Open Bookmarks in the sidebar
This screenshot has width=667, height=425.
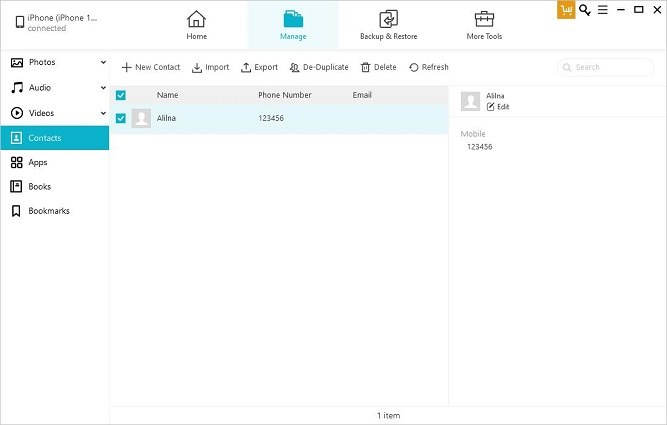[48, 211]
